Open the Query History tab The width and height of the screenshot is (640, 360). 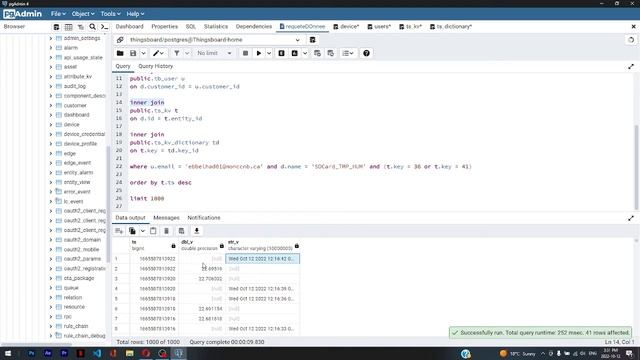pos(156,66)
